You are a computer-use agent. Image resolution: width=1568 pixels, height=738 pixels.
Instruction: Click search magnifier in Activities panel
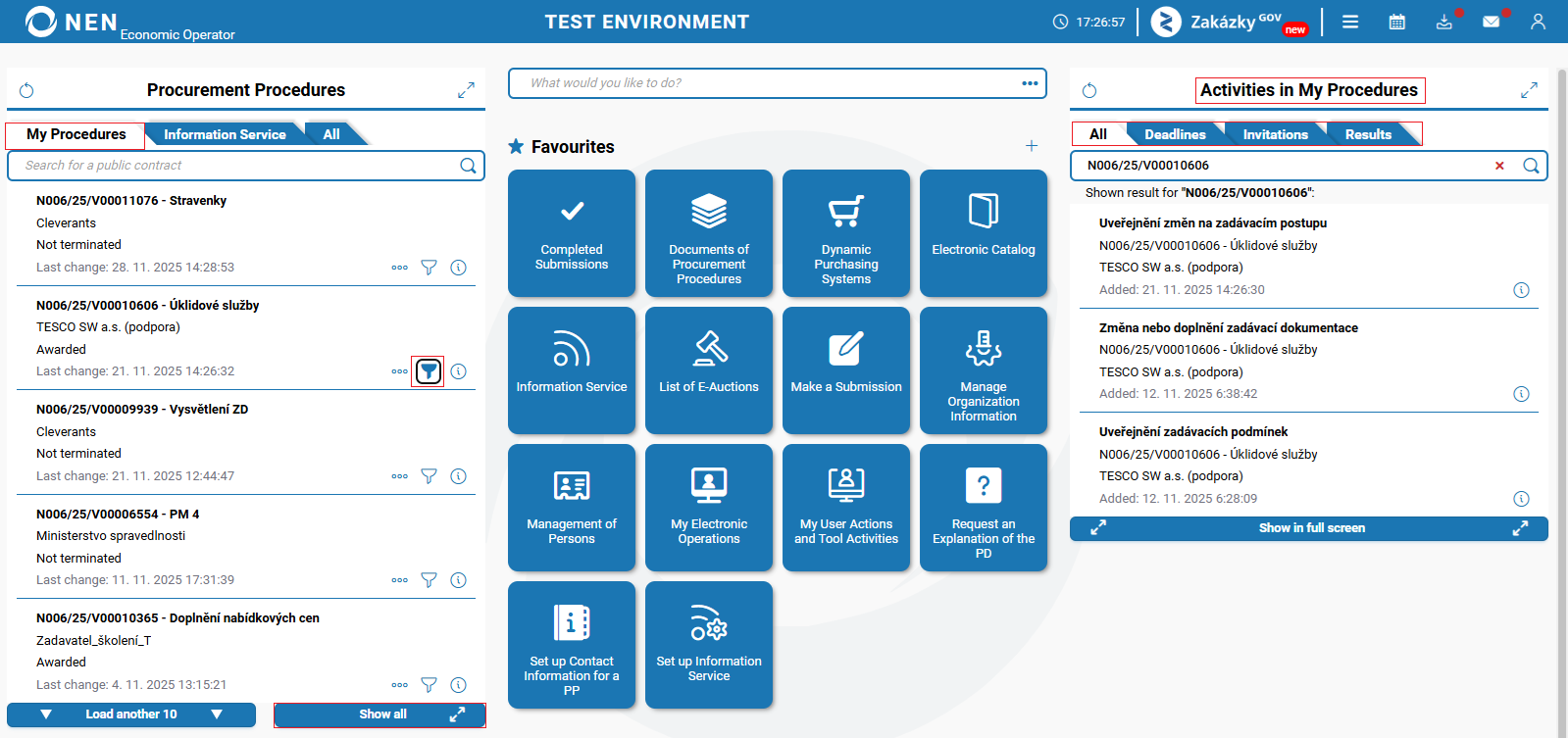coord(1531,166)
